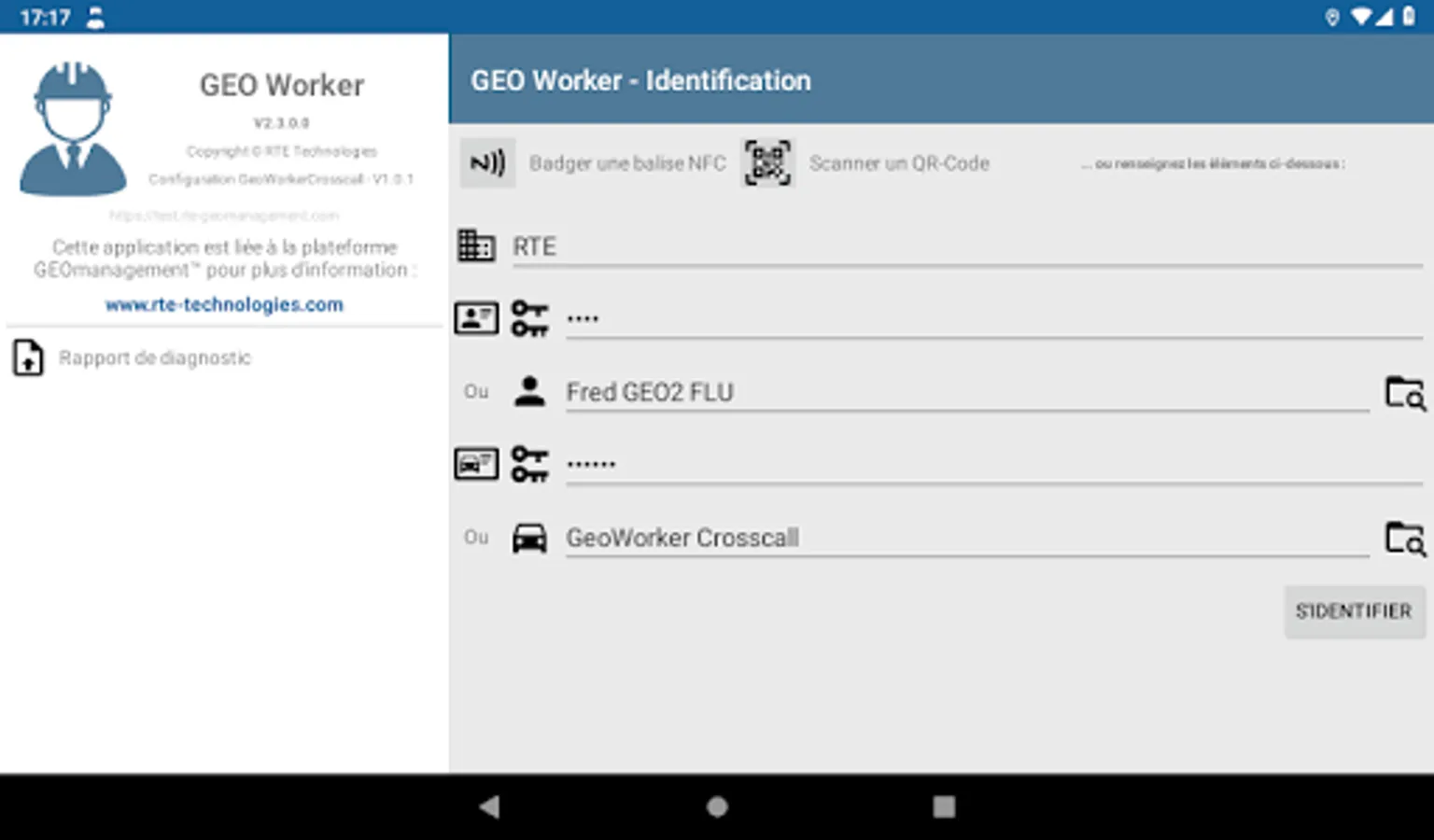The width and height of the screenshot is (1434, 840).
Task: Click the 'Ou' label beside the person icon
Action: point(476,392)
